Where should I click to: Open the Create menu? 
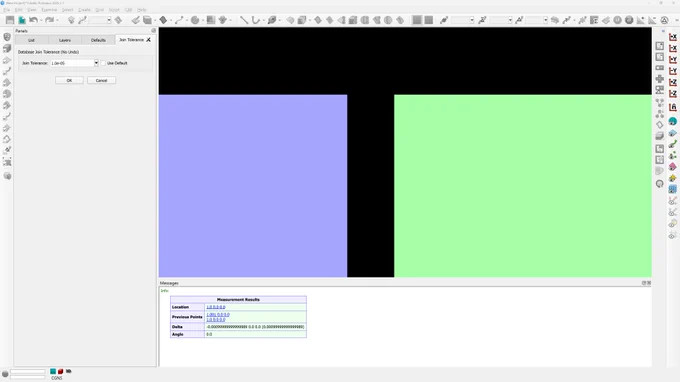point(84,10)
